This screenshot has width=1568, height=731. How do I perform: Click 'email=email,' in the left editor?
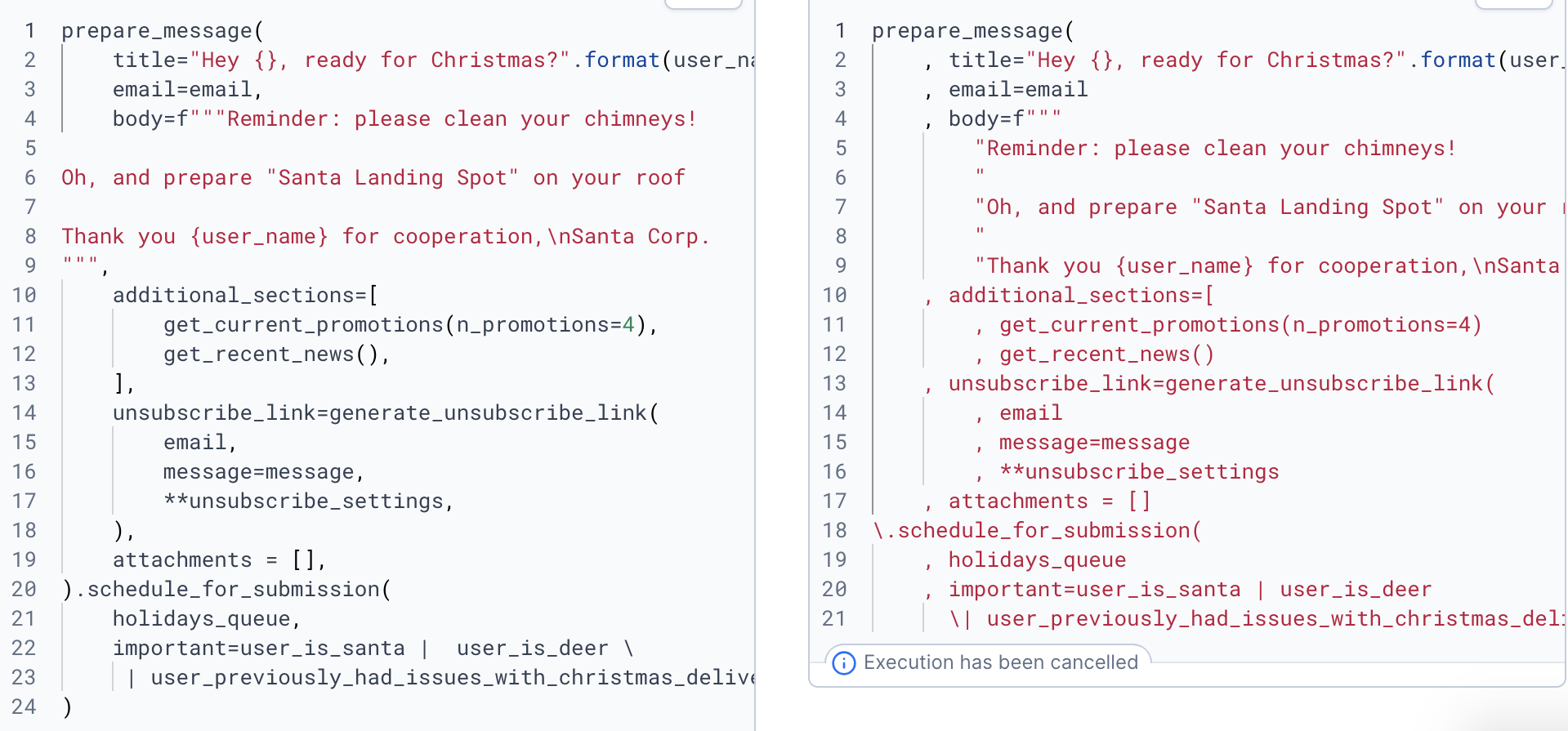pos(188,89)
